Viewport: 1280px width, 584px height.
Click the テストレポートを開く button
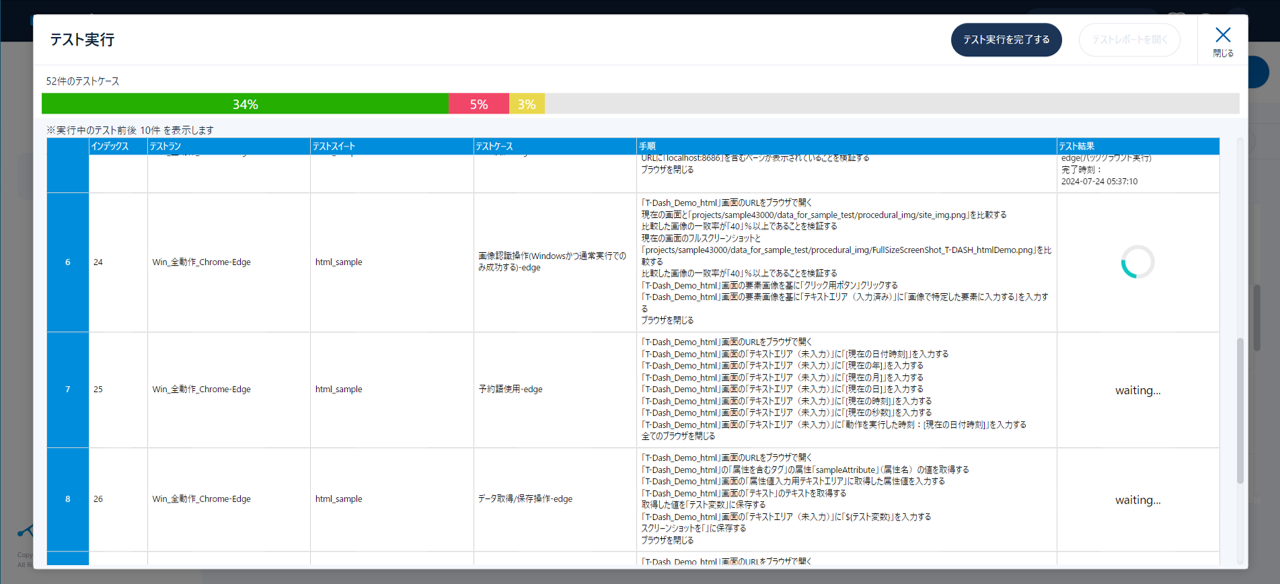pyautogui.click(x=1129, y=40)
